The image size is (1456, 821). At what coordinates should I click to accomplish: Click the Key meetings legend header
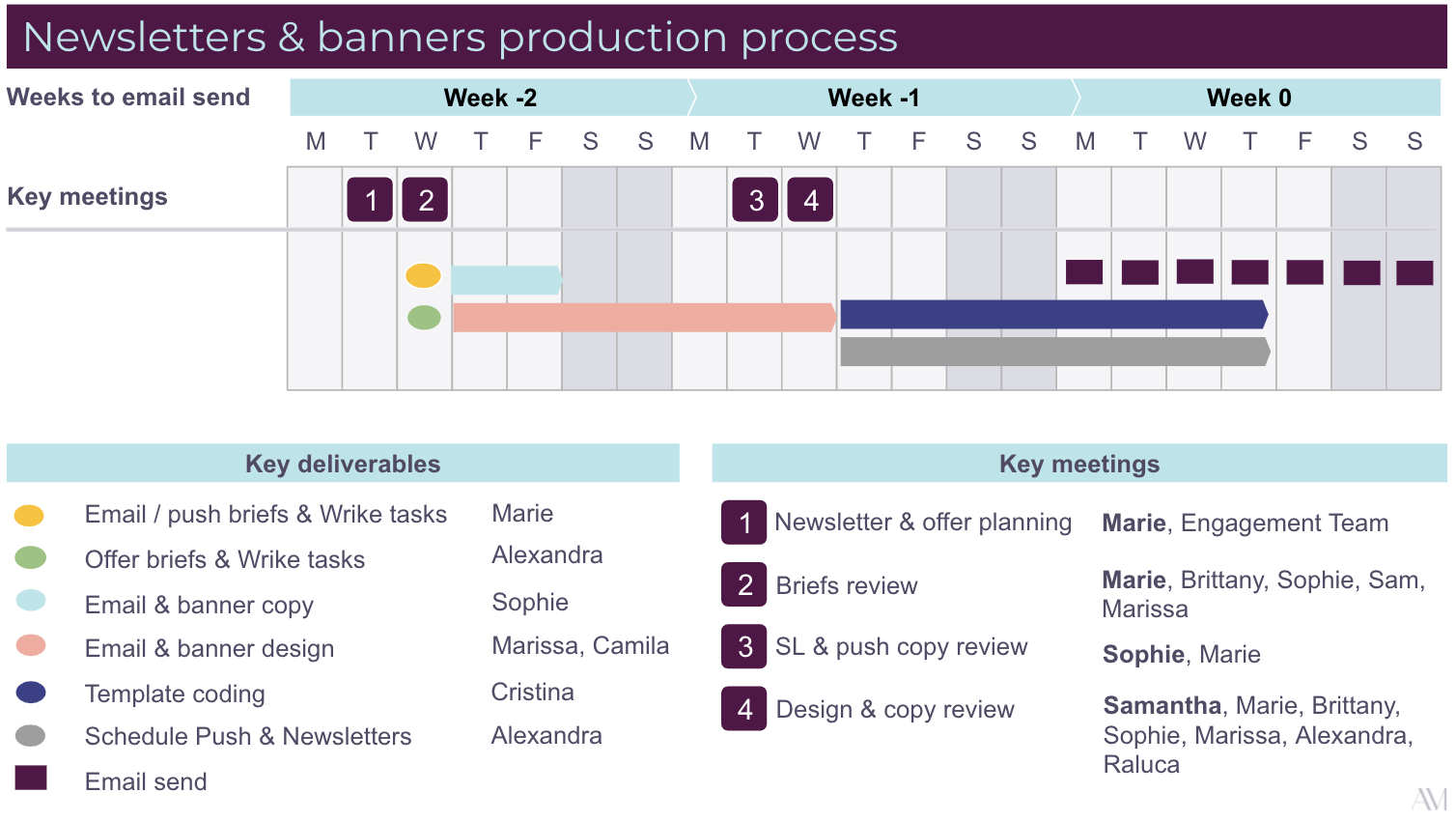click(x=1078, y=464)
